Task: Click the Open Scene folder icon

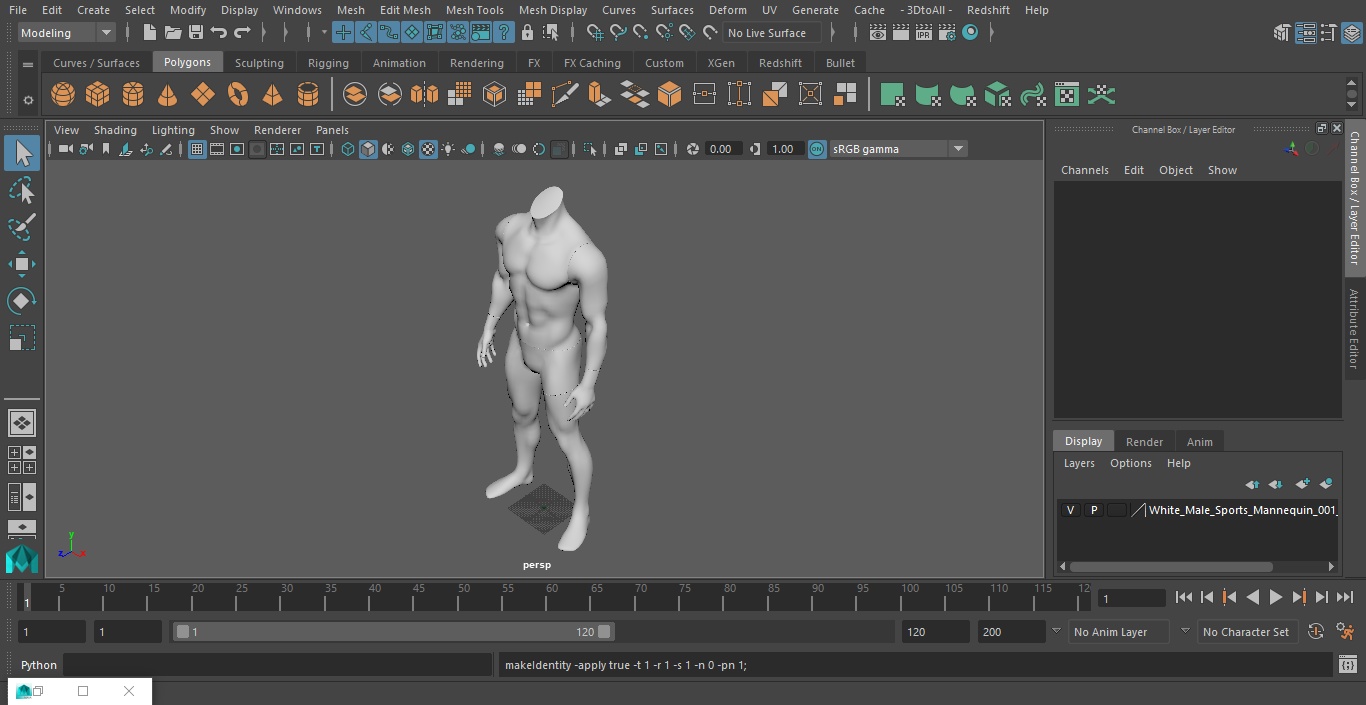Action: (x=173, y=33)
